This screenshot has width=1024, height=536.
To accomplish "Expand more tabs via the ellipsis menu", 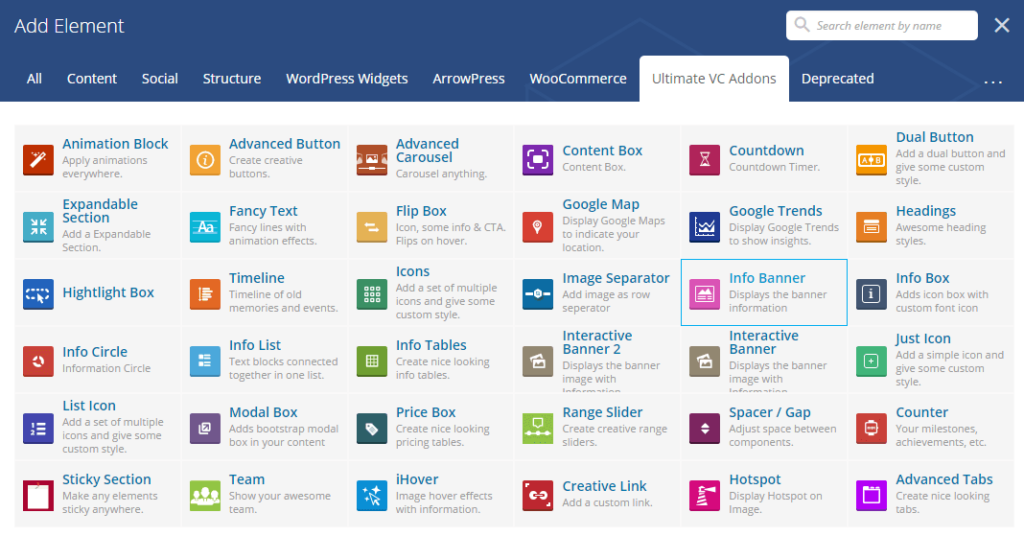I will (993, 82).
